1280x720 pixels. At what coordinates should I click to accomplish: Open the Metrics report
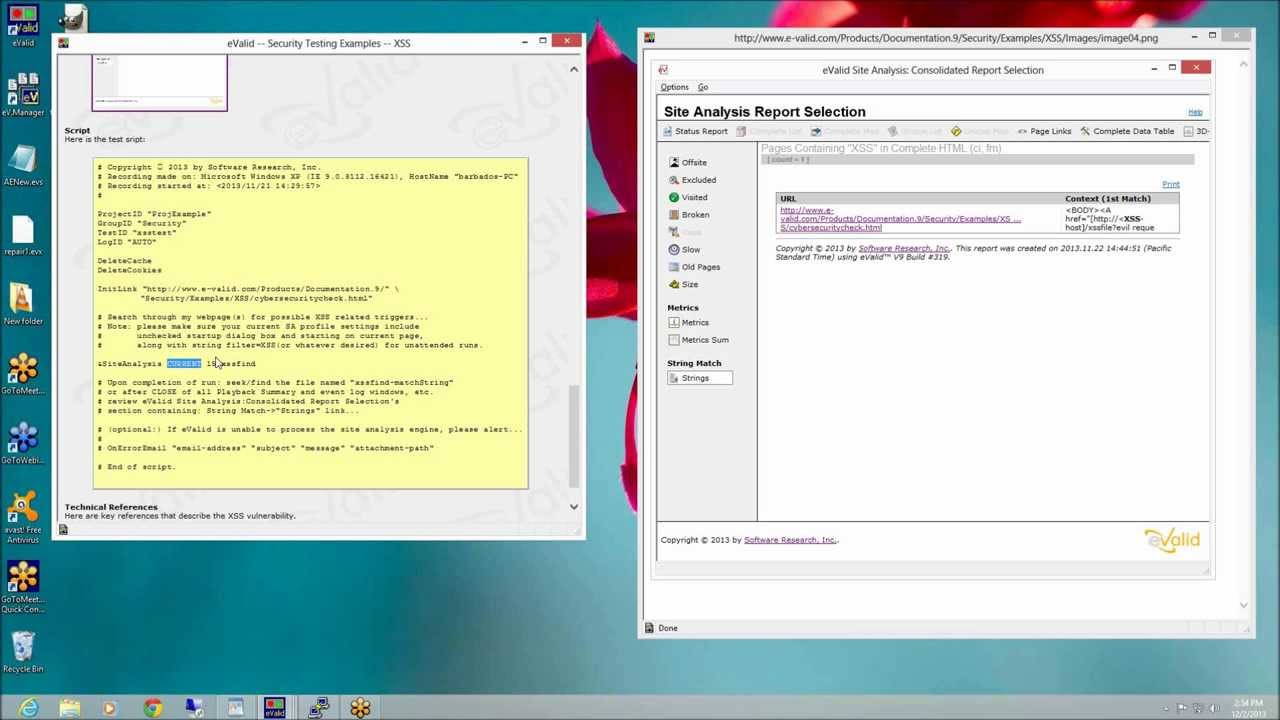689,322
